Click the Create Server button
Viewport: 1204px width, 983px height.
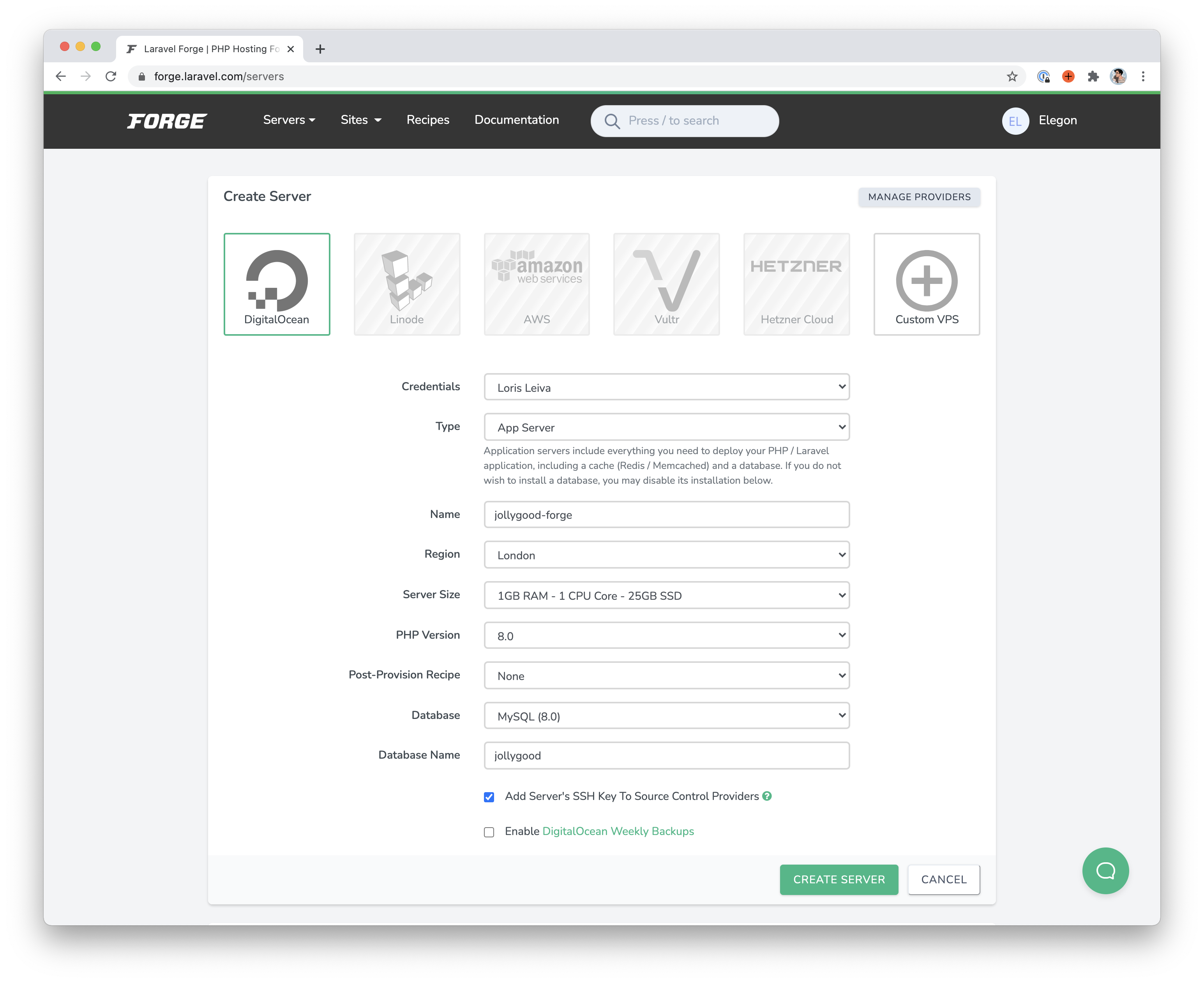click(x=839, y=879)
